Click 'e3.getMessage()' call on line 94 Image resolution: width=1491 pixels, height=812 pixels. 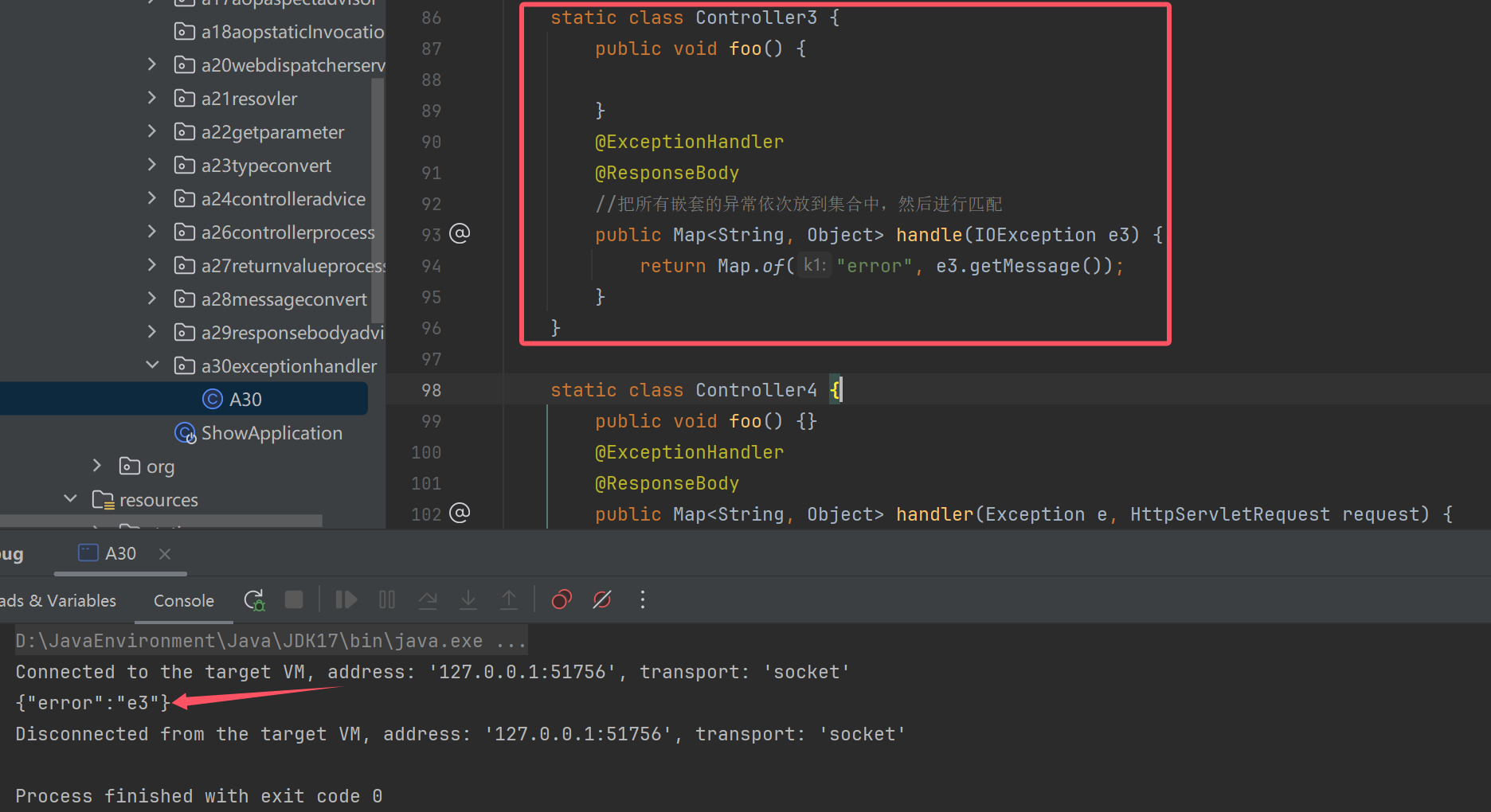tap(1024, 266)
